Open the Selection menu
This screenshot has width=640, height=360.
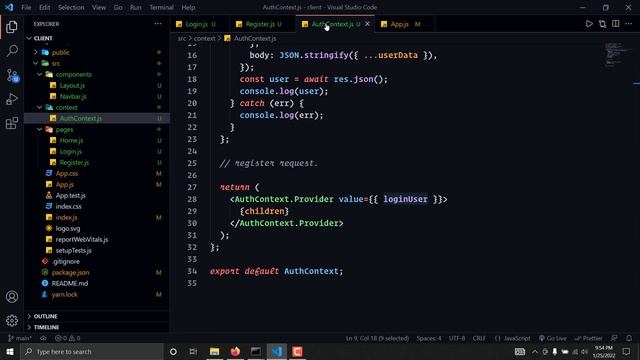(x=71, y=7)
